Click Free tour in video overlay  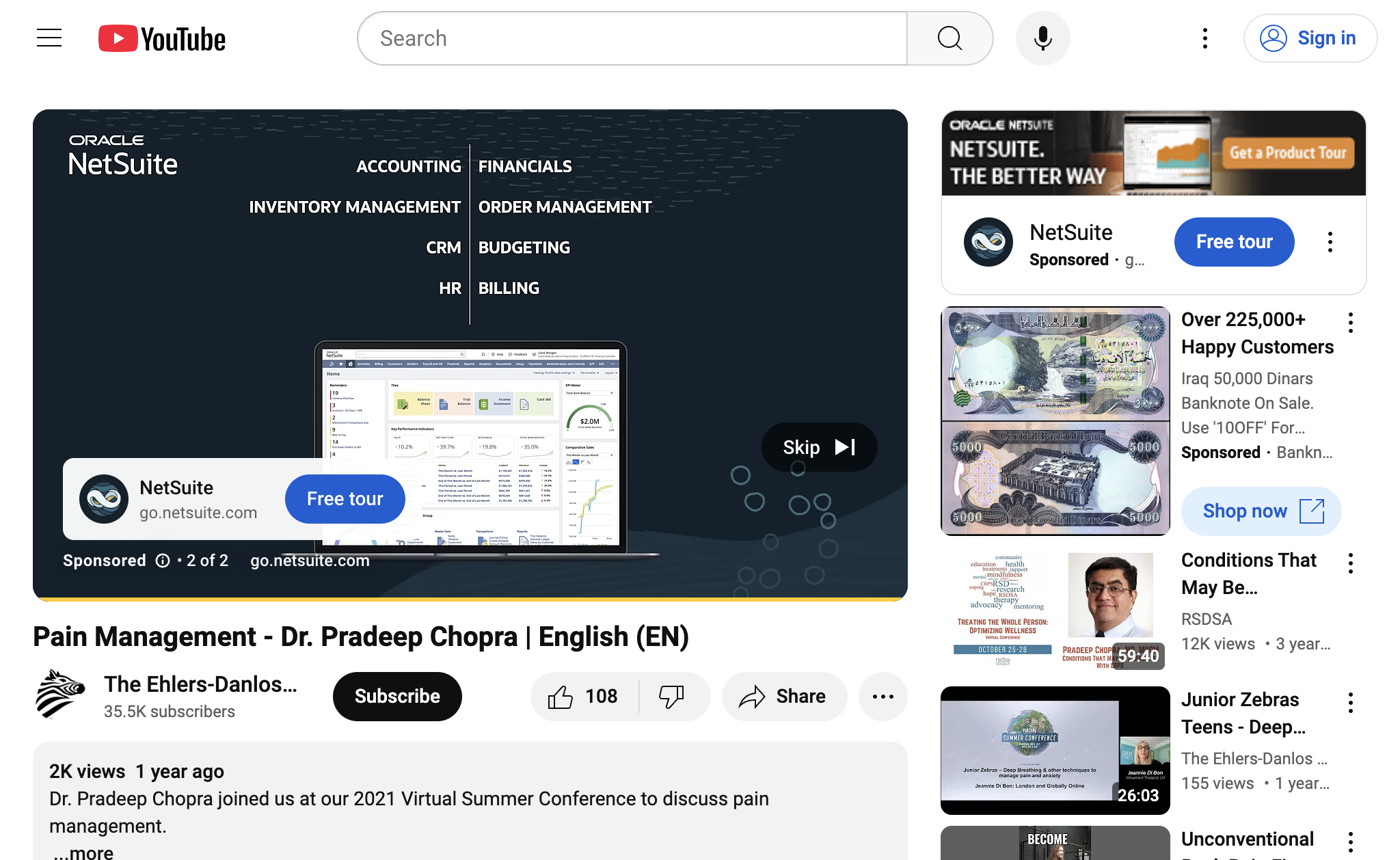[x=345, y=499]
